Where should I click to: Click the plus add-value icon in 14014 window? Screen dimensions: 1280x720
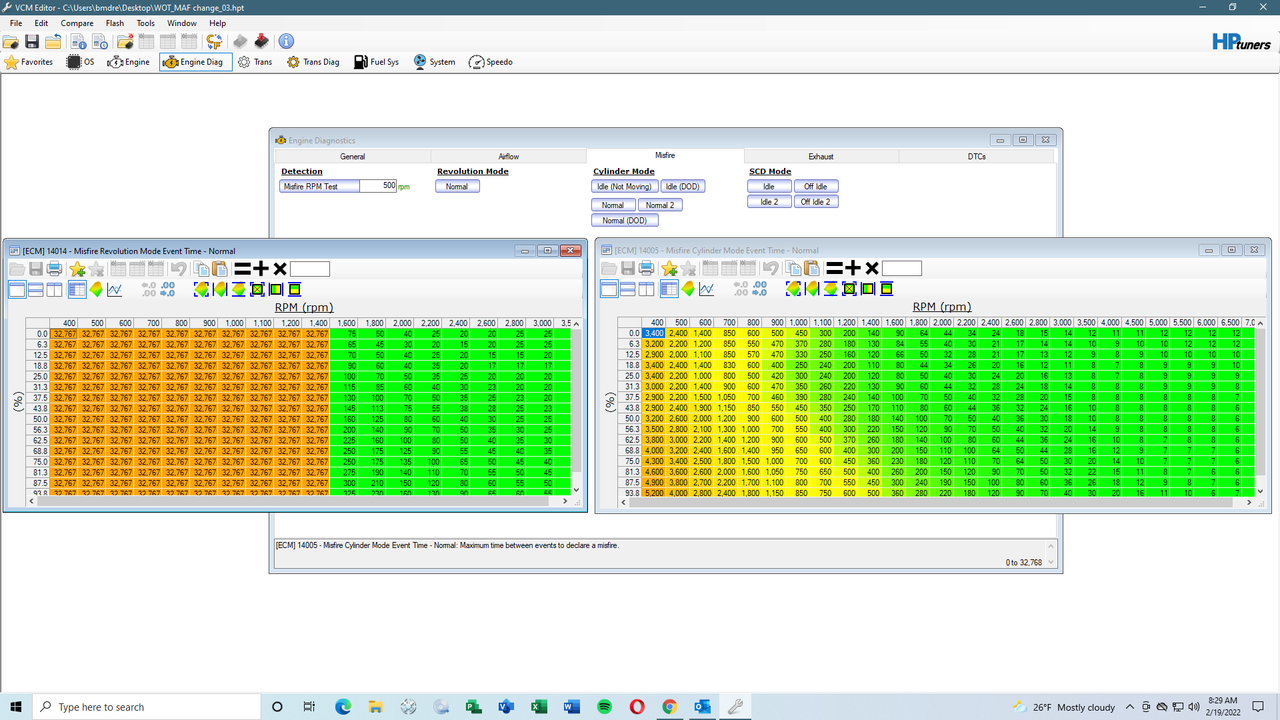click(261, 269)
